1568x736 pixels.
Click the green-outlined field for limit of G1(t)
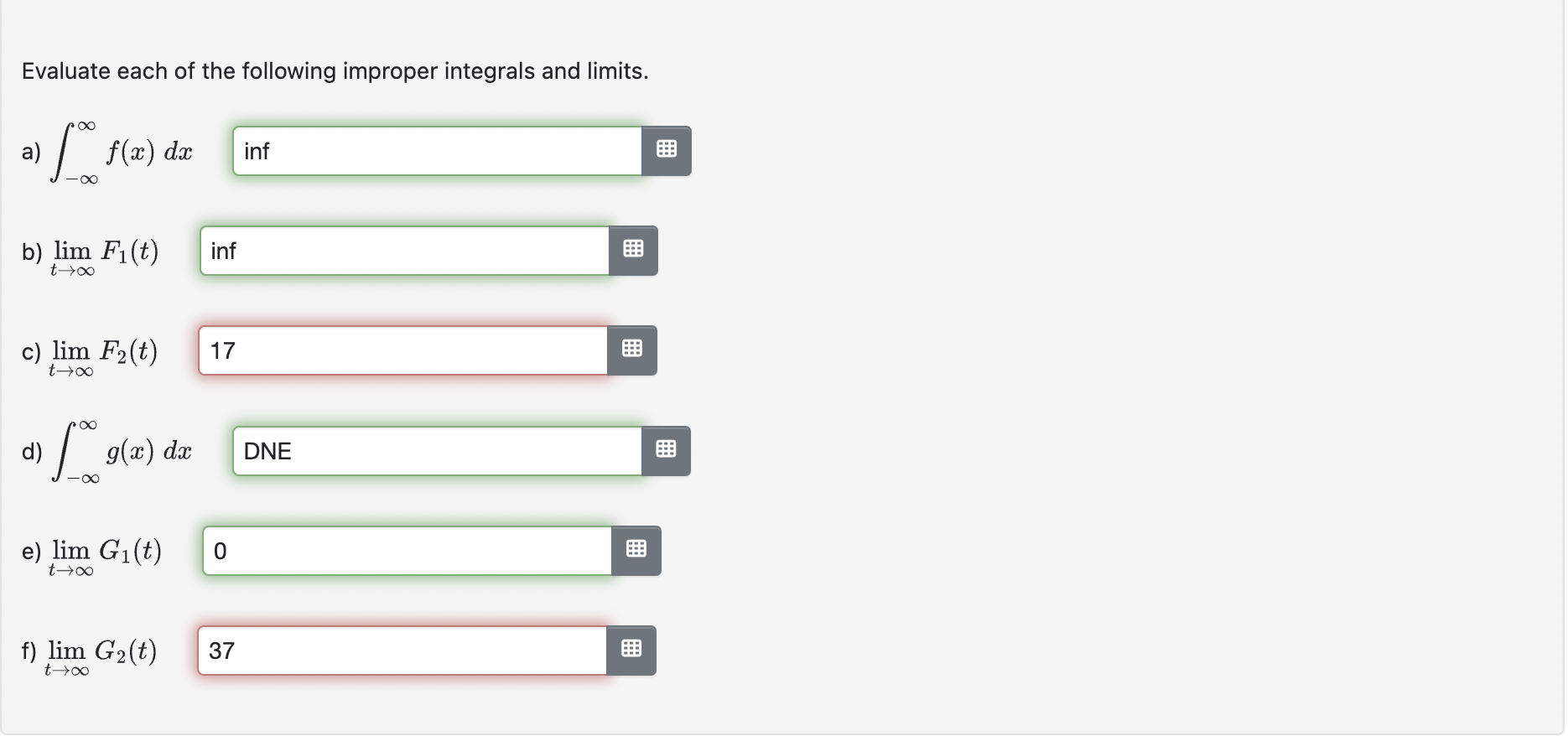(x=407, y=550)
